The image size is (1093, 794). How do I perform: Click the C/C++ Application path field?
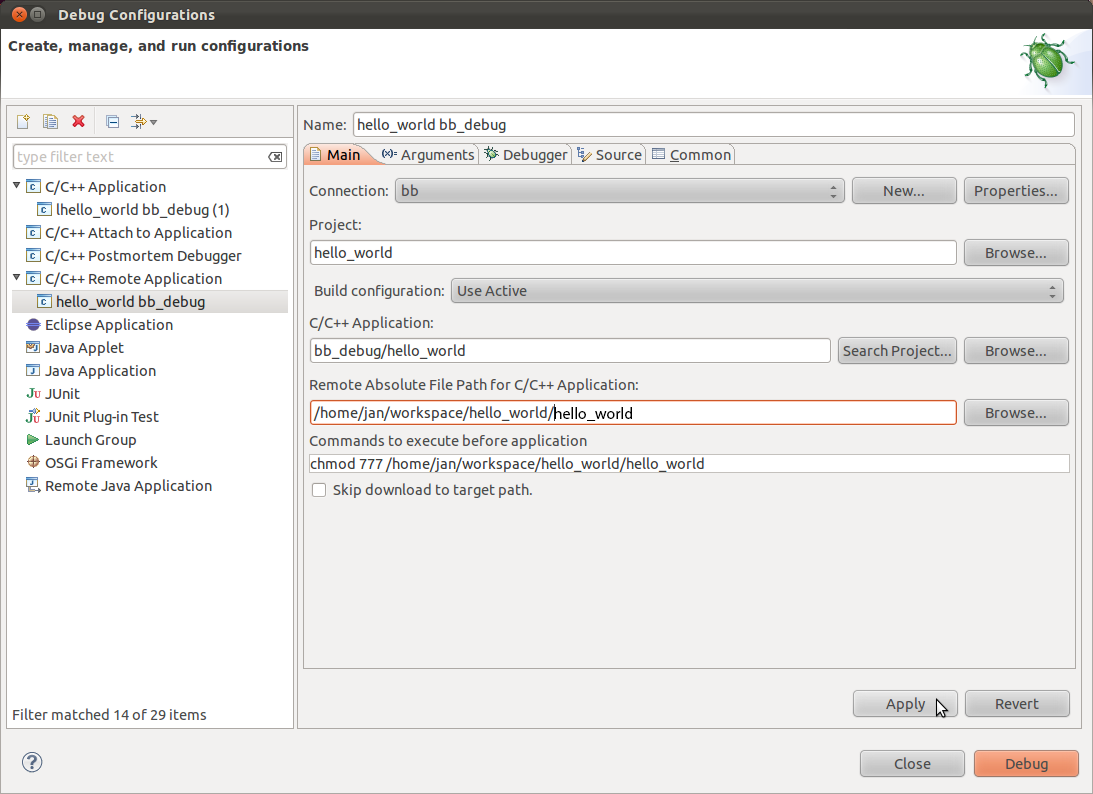[x=570, y=351]
